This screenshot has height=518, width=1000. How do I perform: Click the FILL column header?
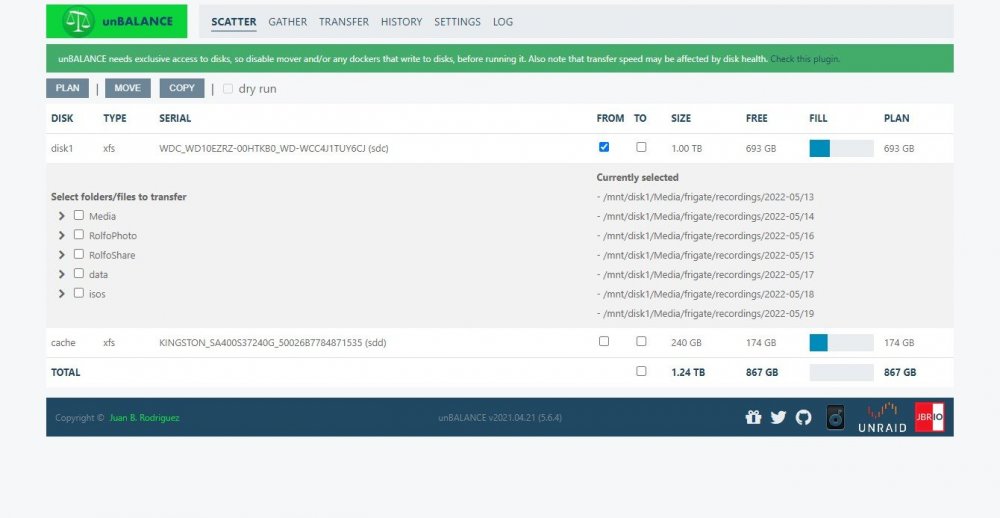pyautogui.click(x=818, y=118)
